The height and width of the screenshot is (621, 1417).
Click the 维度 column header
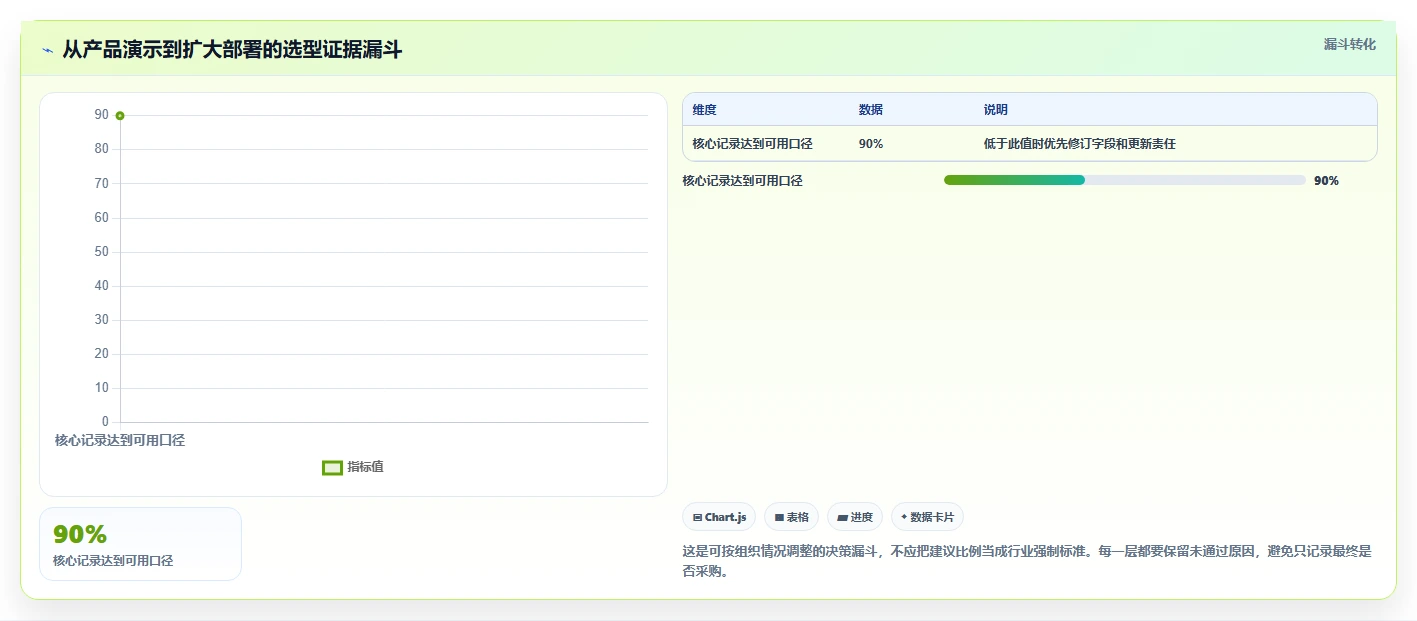(x=704, y=110)
